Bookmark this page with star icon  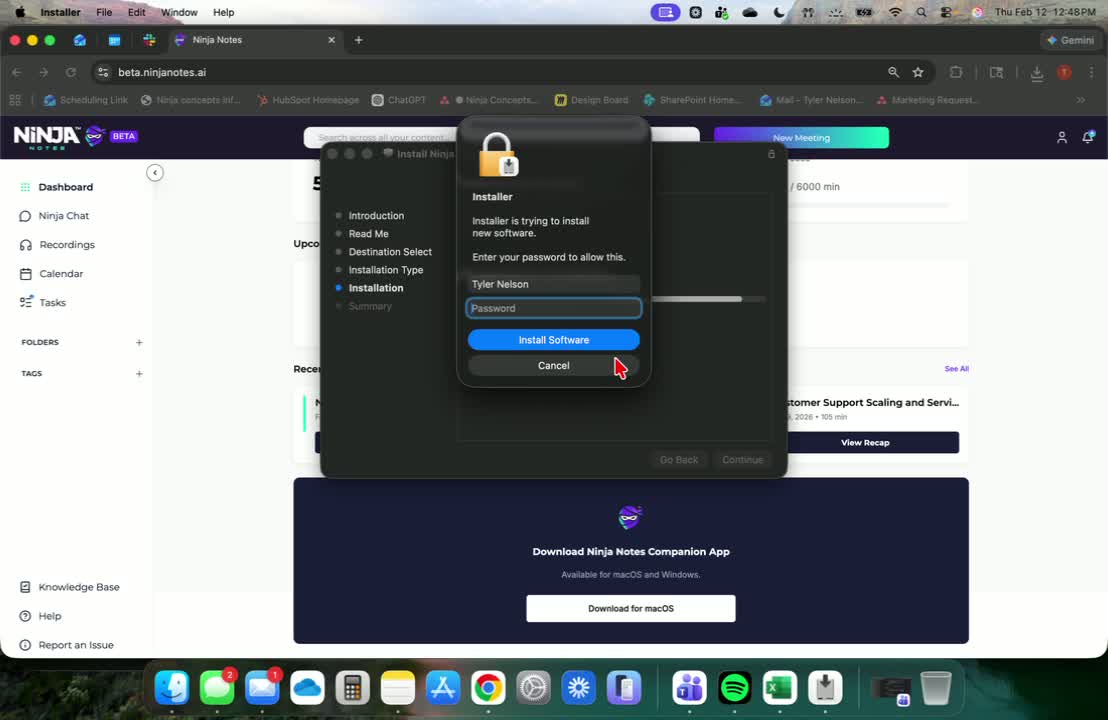[x=918, y=72]
